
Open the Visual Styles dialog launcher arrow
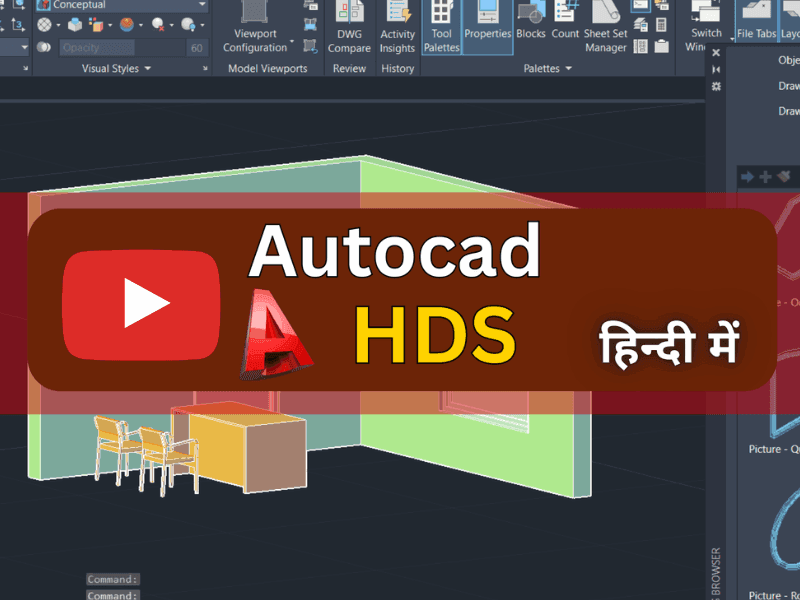tap(205, 68)
